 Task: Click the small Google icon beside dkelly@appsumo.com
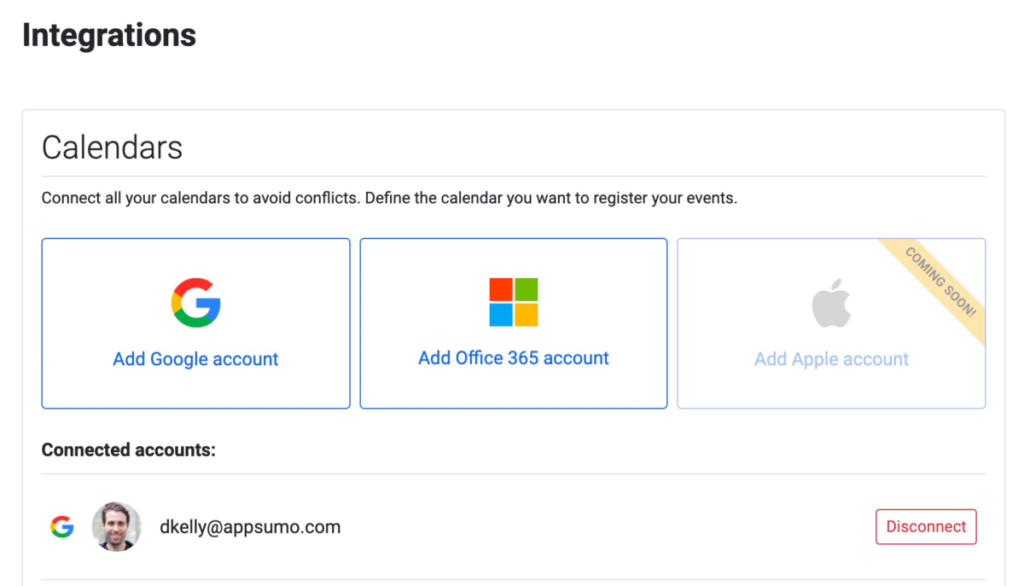coord(62,527)
